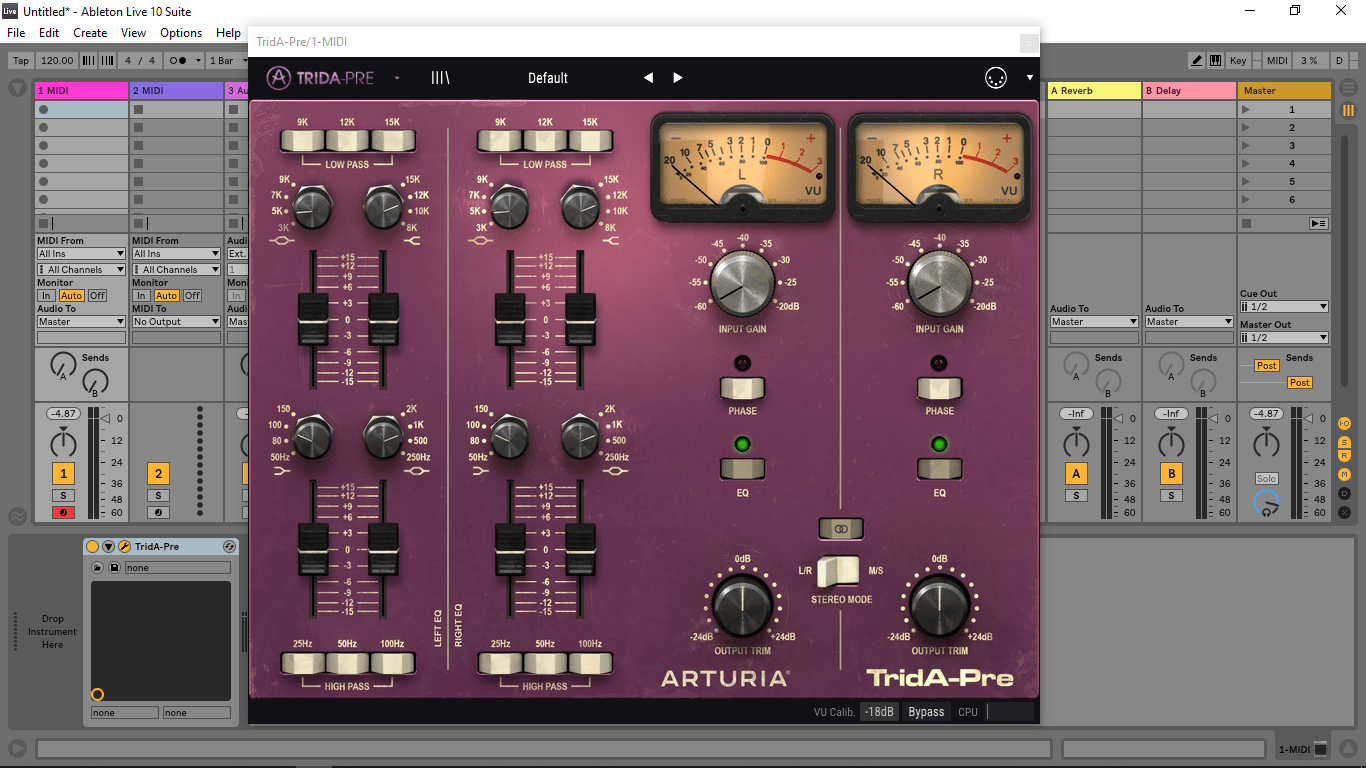Image resolution: width=1366 pixels, height=768 pixels.
Task: Toggle Sends section show-hide button
Action: click(x=1344, y=441)
